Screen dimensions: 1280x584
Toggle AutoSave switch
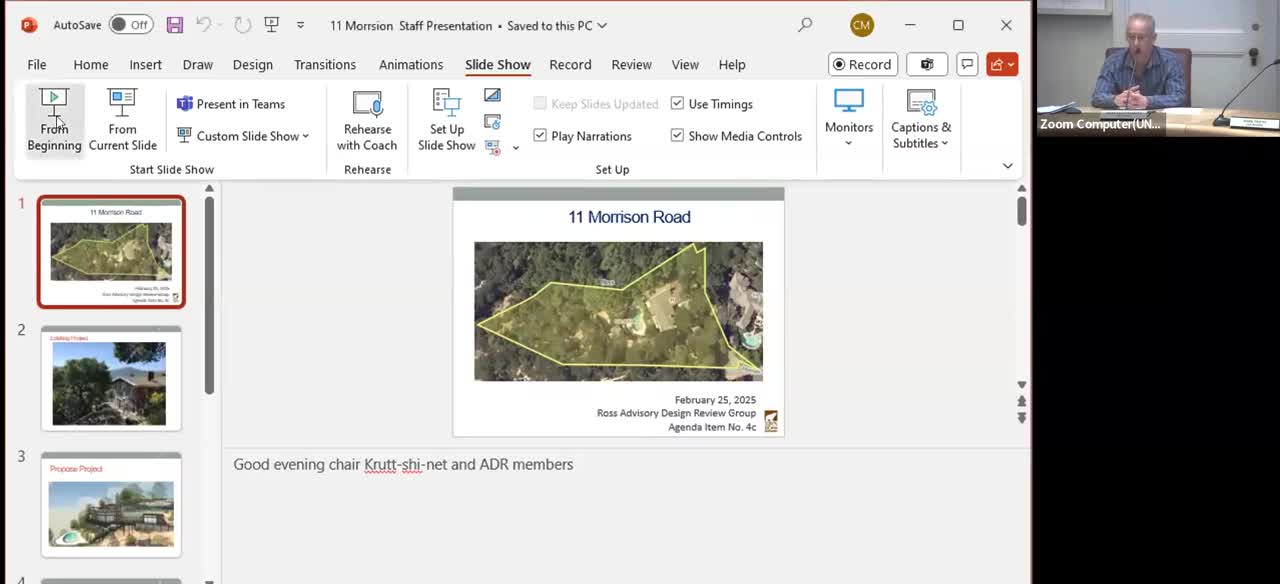[x=131, y=25]
